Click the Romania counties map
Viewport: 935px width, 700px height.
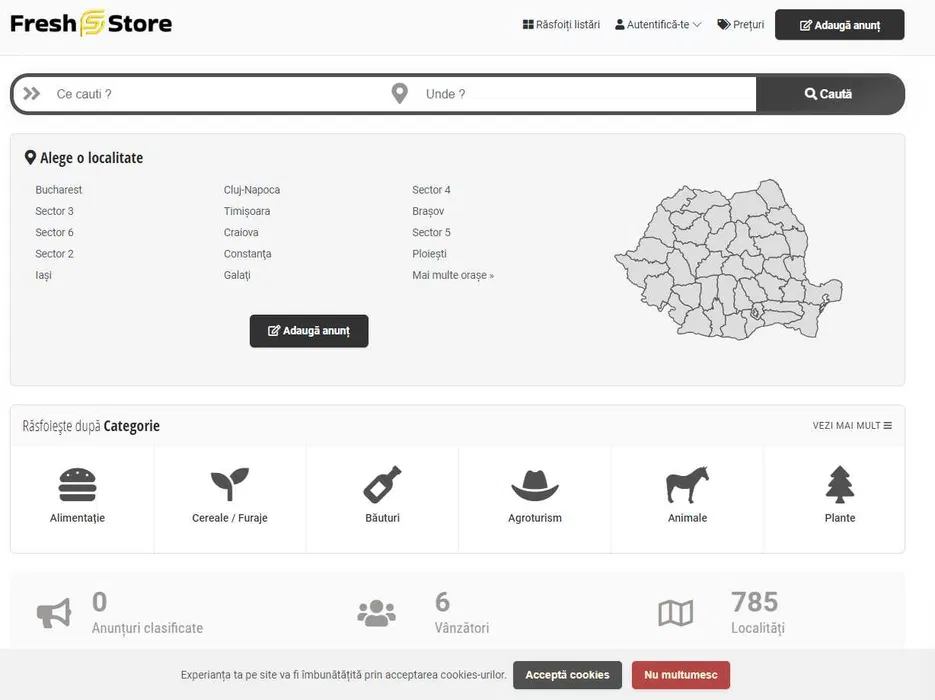click(x=727, y=260)
